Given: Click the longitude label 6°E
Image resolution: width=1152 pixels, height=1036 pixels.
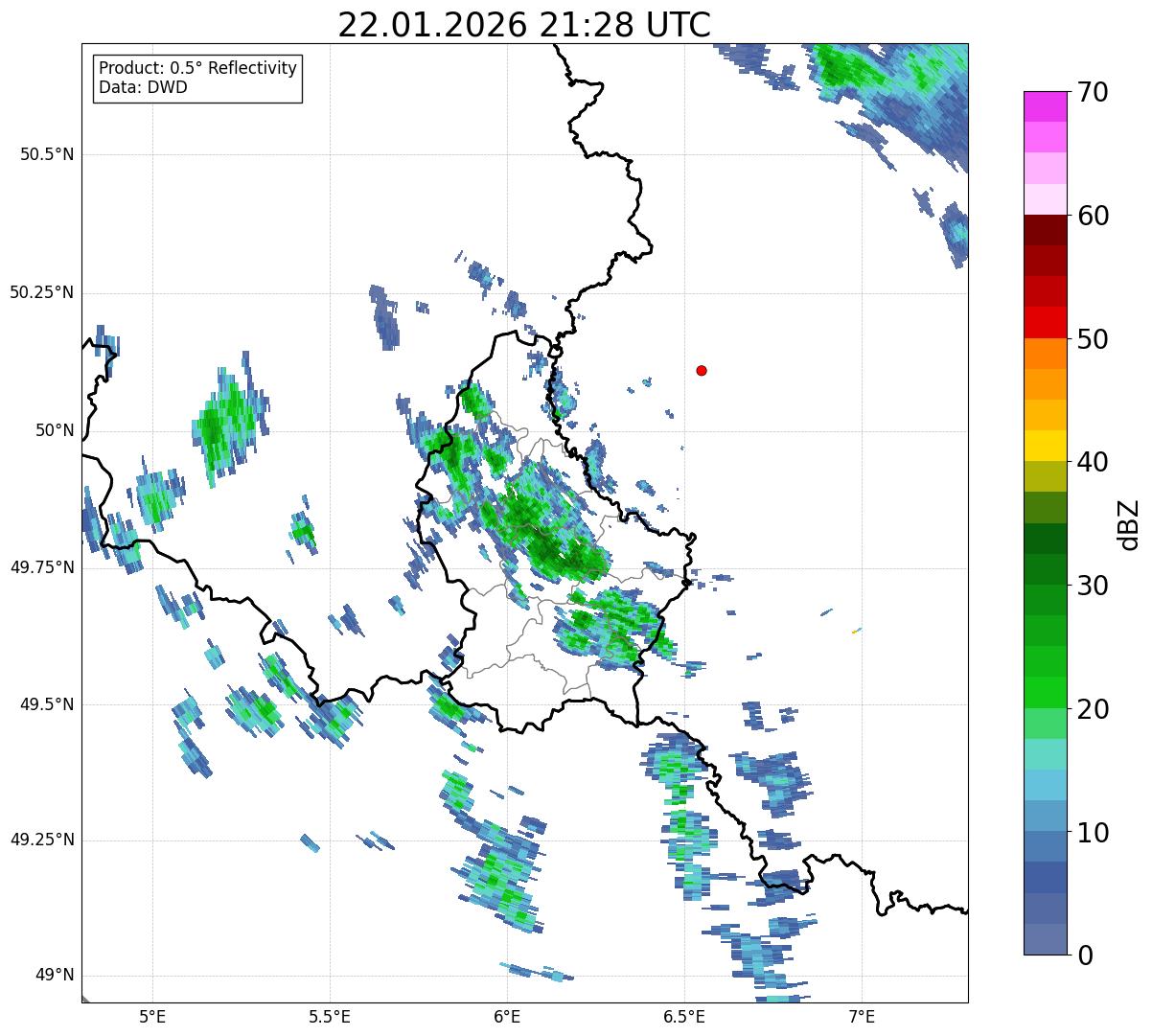Looking at the screenshot, I should pyautogui.click(x=507, y=1016).
